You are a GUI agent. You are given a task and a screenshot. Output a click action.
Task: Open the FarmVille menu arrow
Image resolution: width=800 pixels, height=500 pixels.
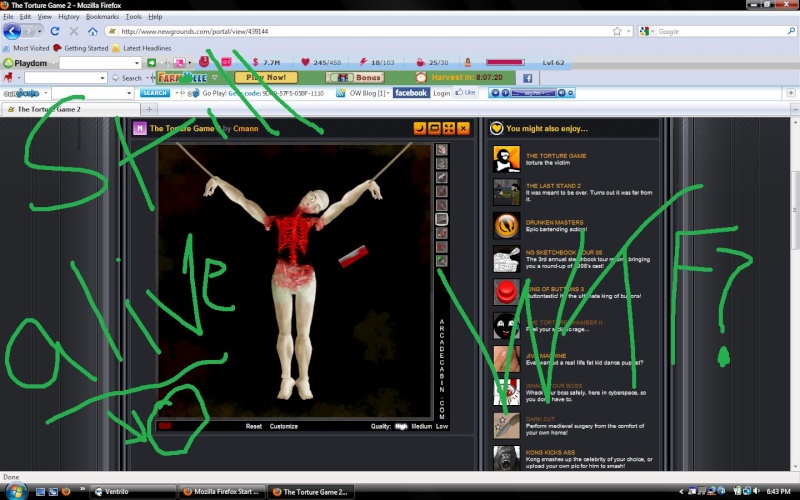214,78
